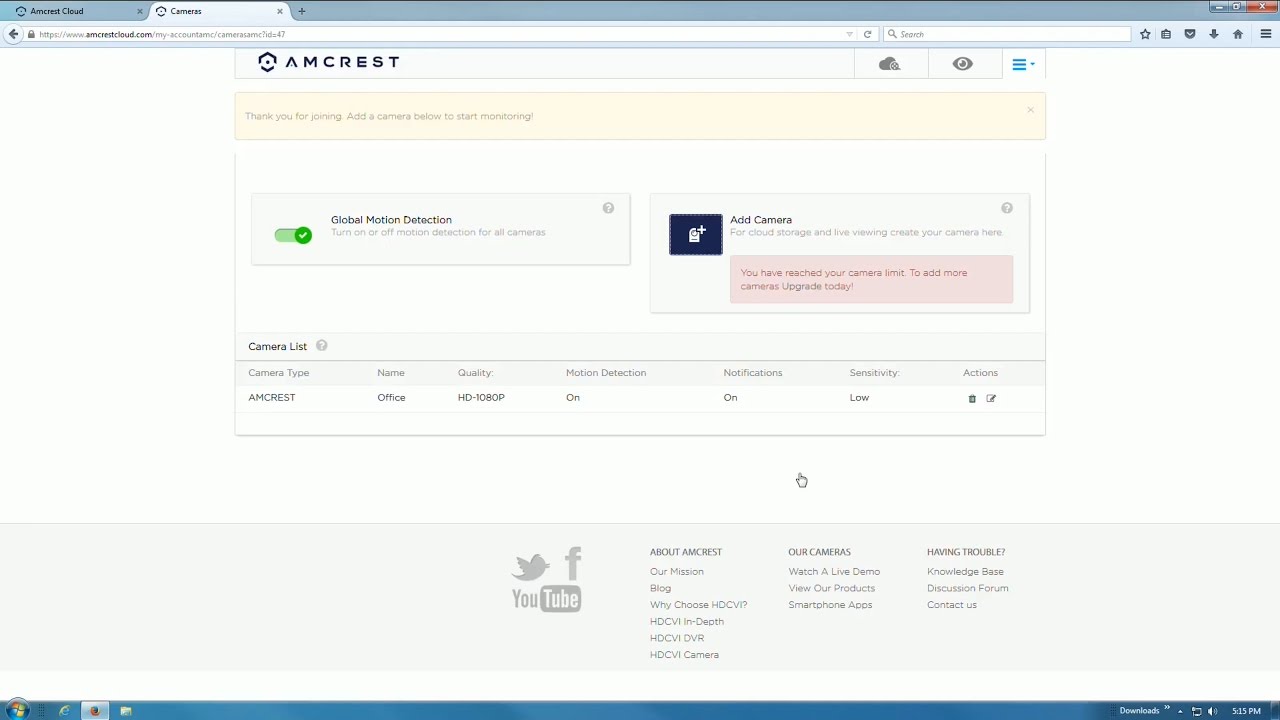Click 'HD-1080P' quality value
1280x720 pixels.
(x=481, y=398)
